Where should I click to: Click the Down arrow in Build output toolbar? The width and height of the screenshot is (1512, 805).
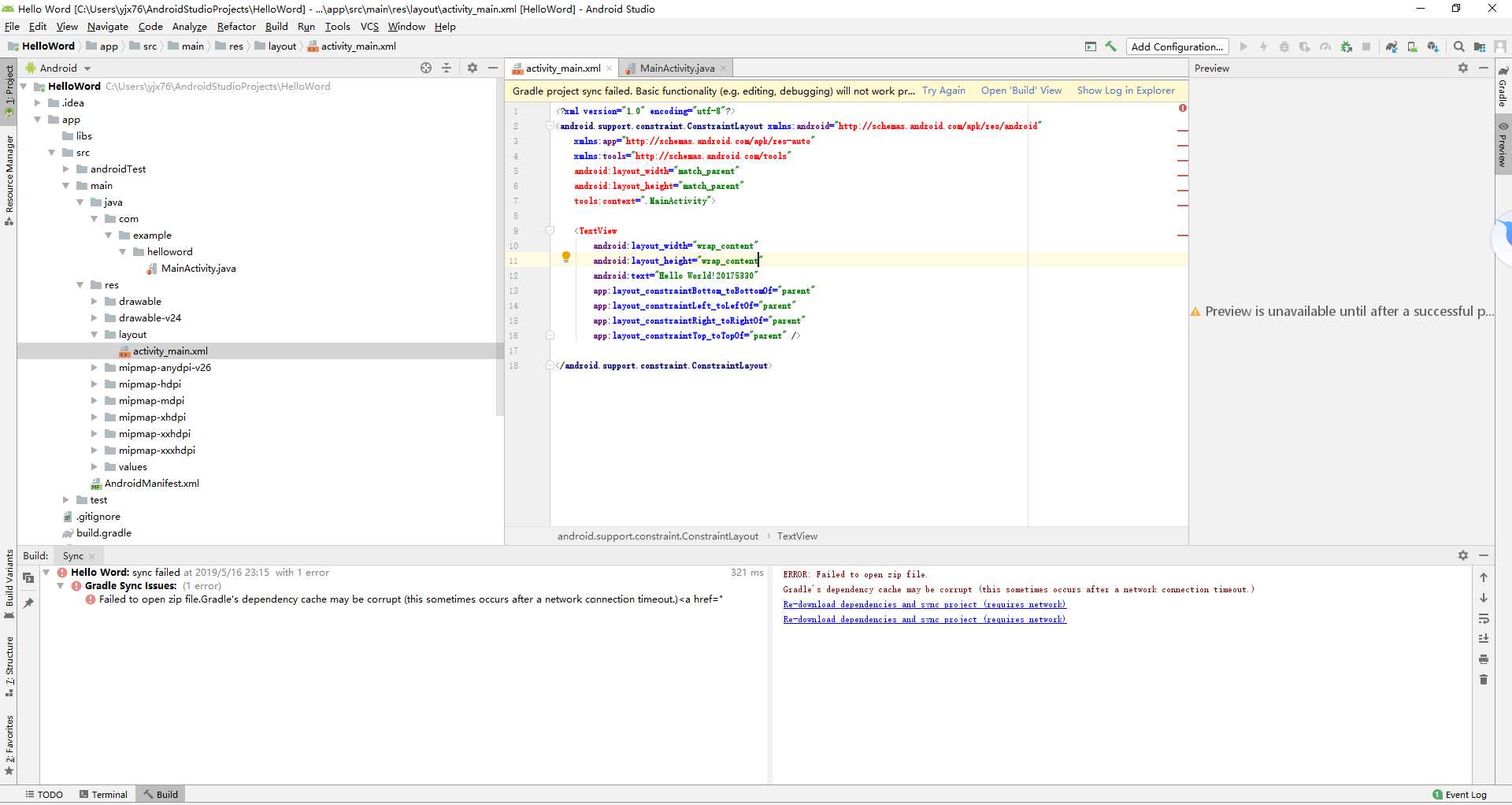(x=1484, y=598)
